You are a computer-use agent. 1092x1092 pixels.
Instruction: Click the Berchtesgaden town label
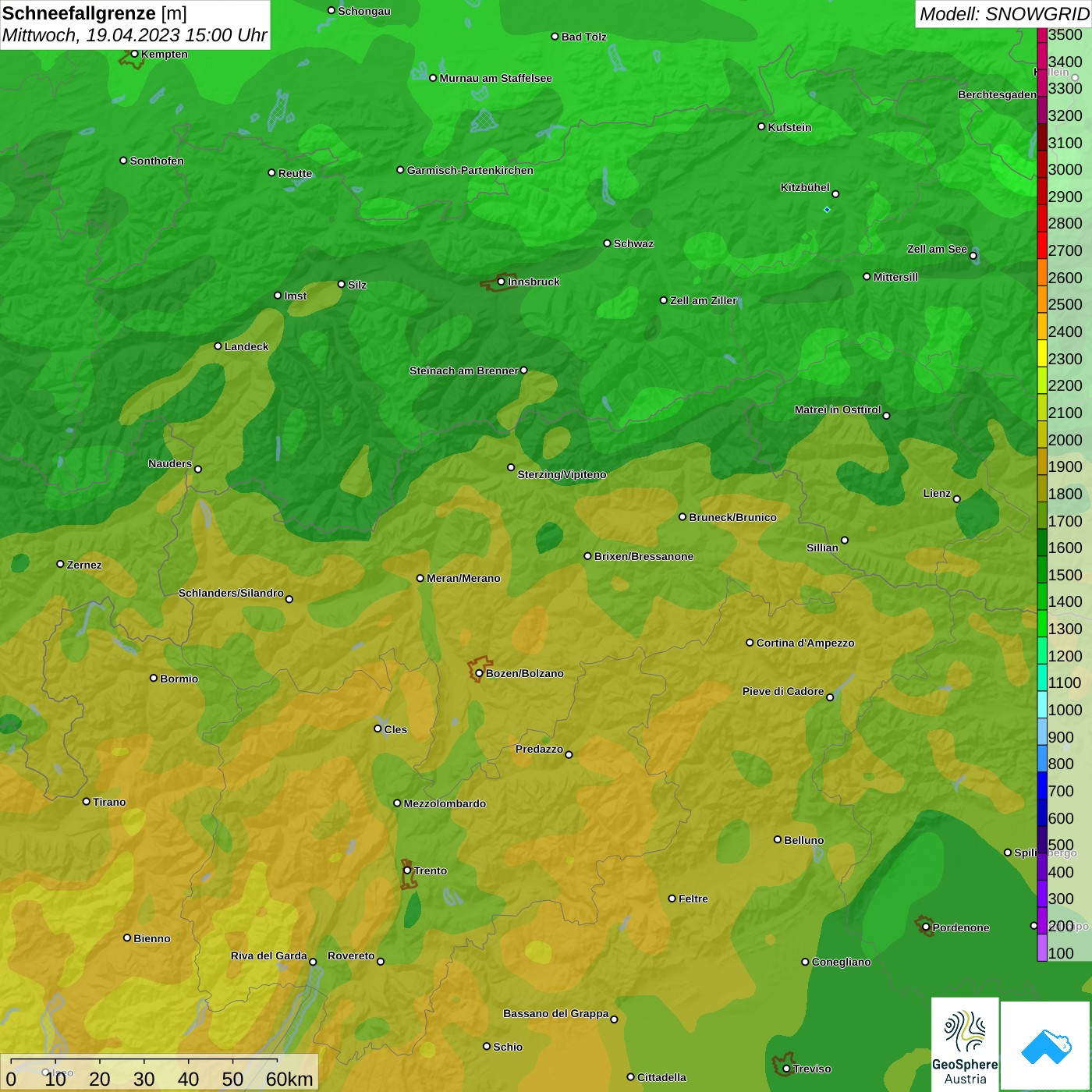point(997,94)
